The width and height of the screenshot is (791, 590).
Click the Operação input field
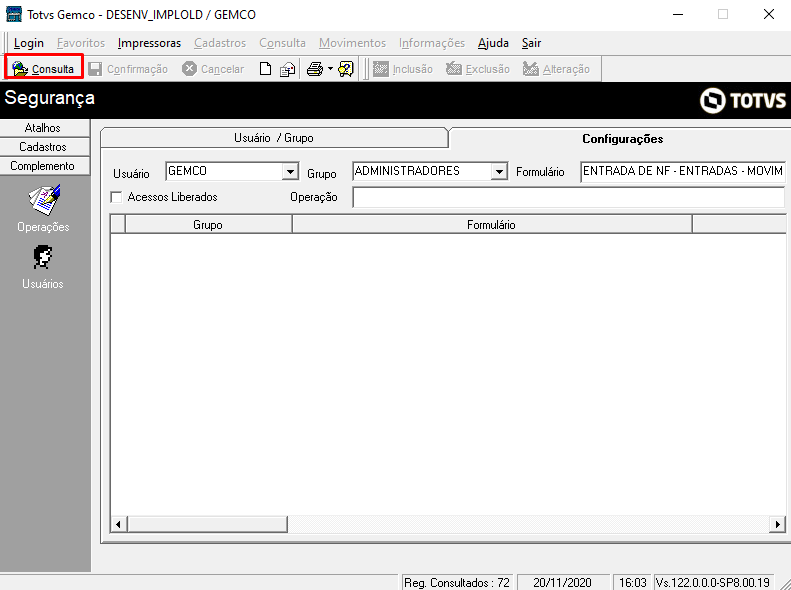(569, 197)
